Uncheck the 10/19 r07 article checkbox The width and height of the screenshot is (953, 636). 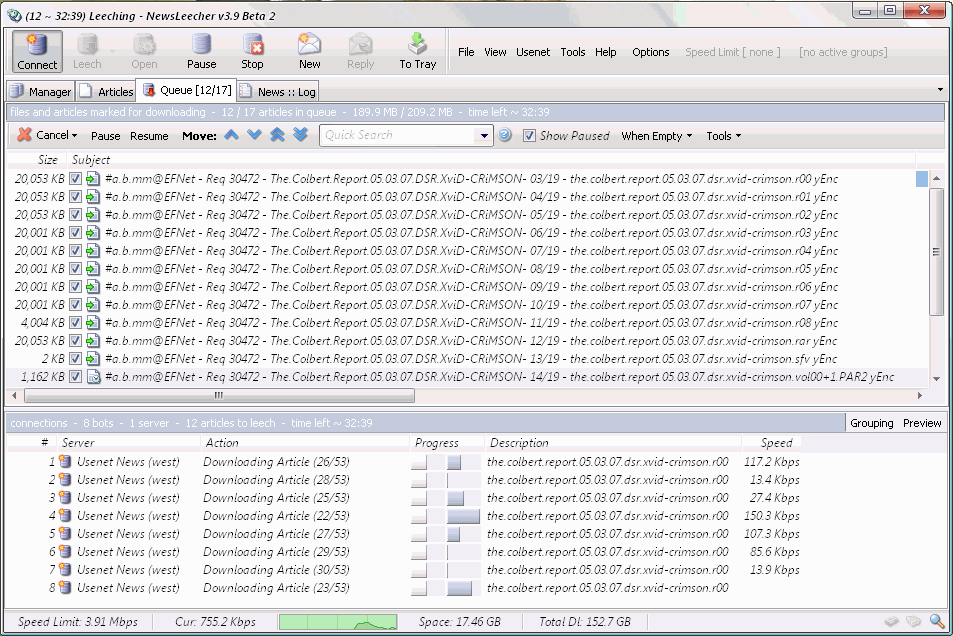point(75,305)
